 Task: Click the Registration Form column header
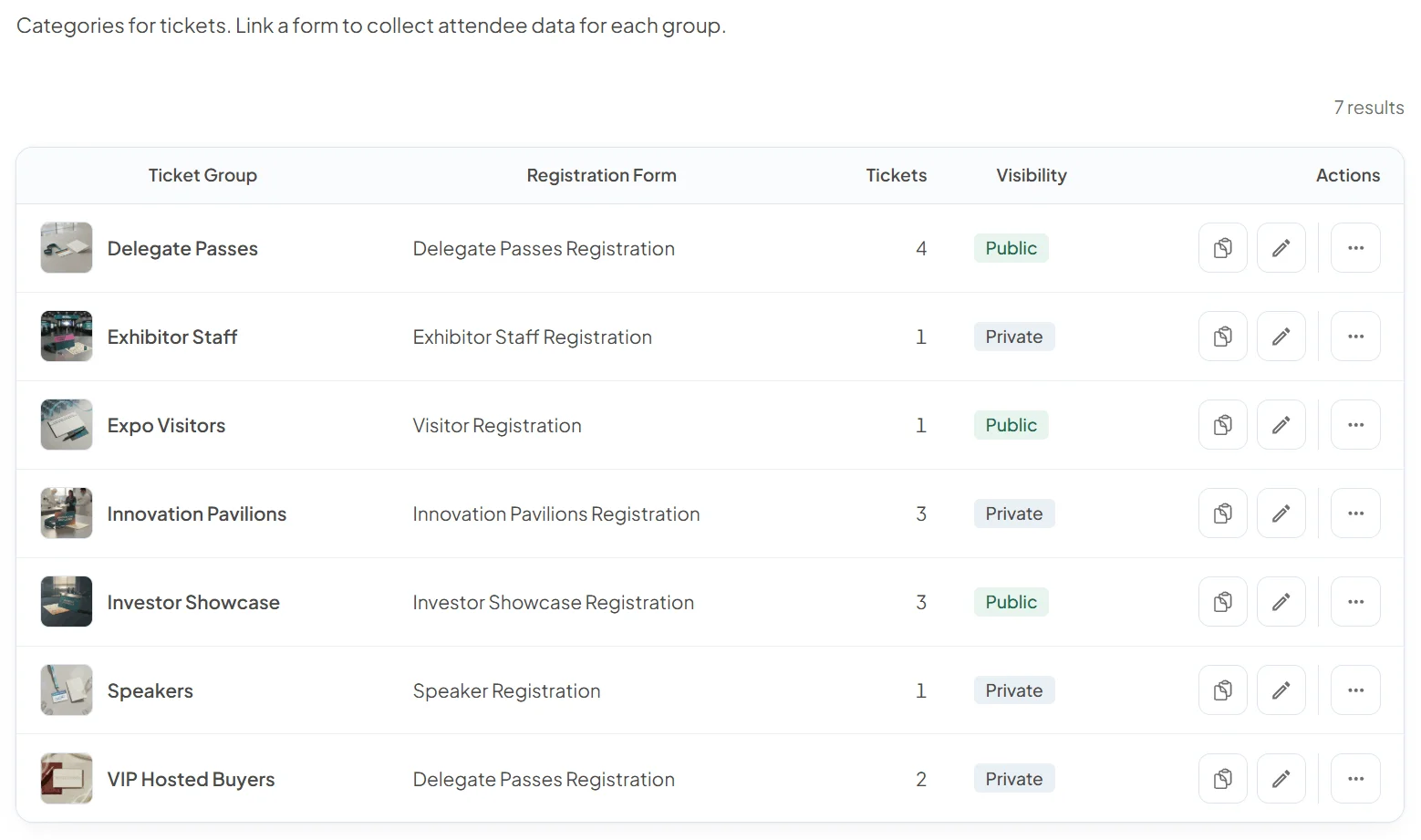(602, 175)
